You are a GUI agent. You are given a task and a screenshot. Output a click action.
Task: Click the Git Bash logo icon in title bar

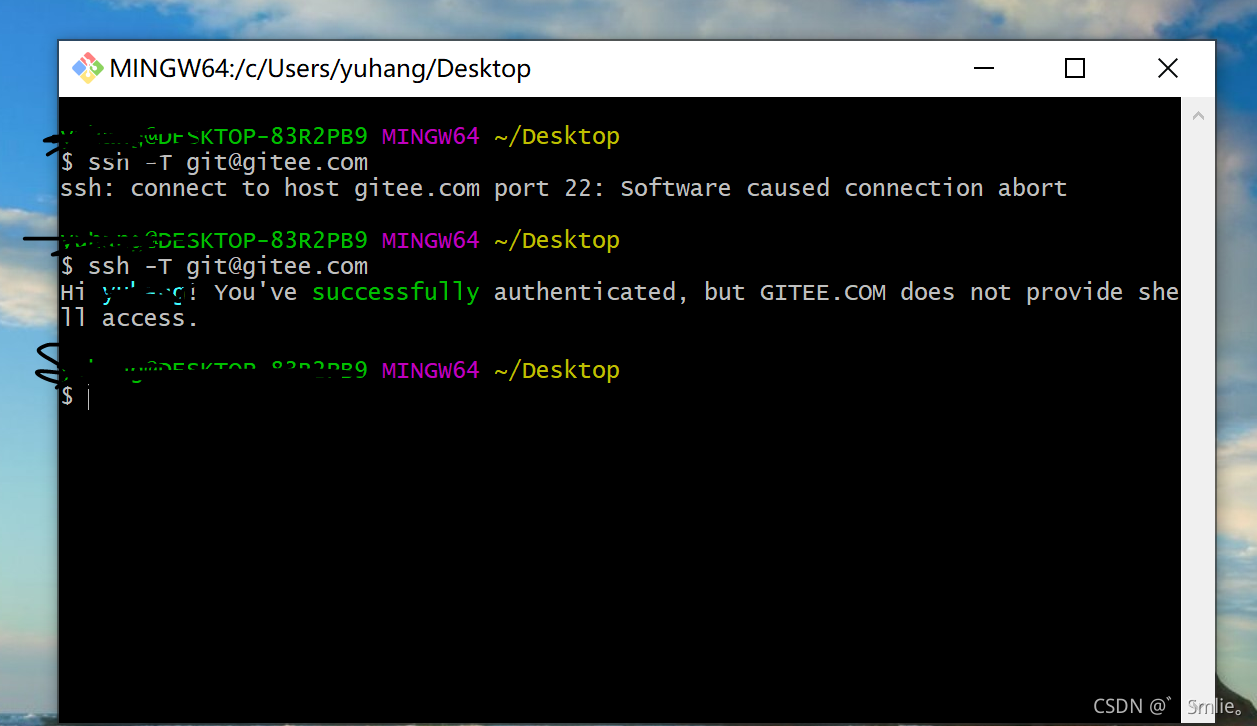pyautogui.click(x=87, y=68)
